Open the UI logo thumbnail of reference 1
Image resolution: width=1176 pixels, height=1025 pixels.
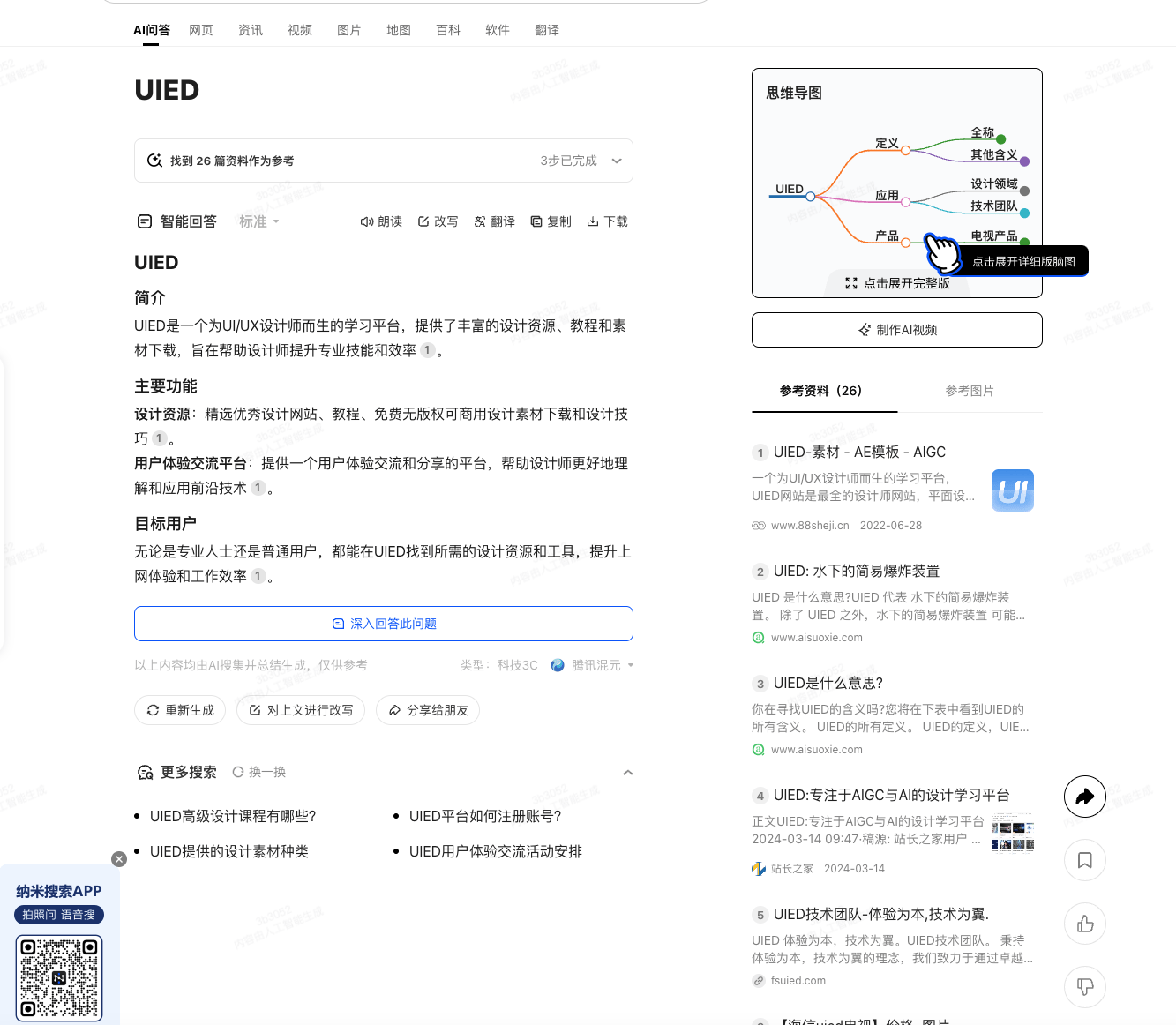pyautogui.click(x=1013, y=490)
